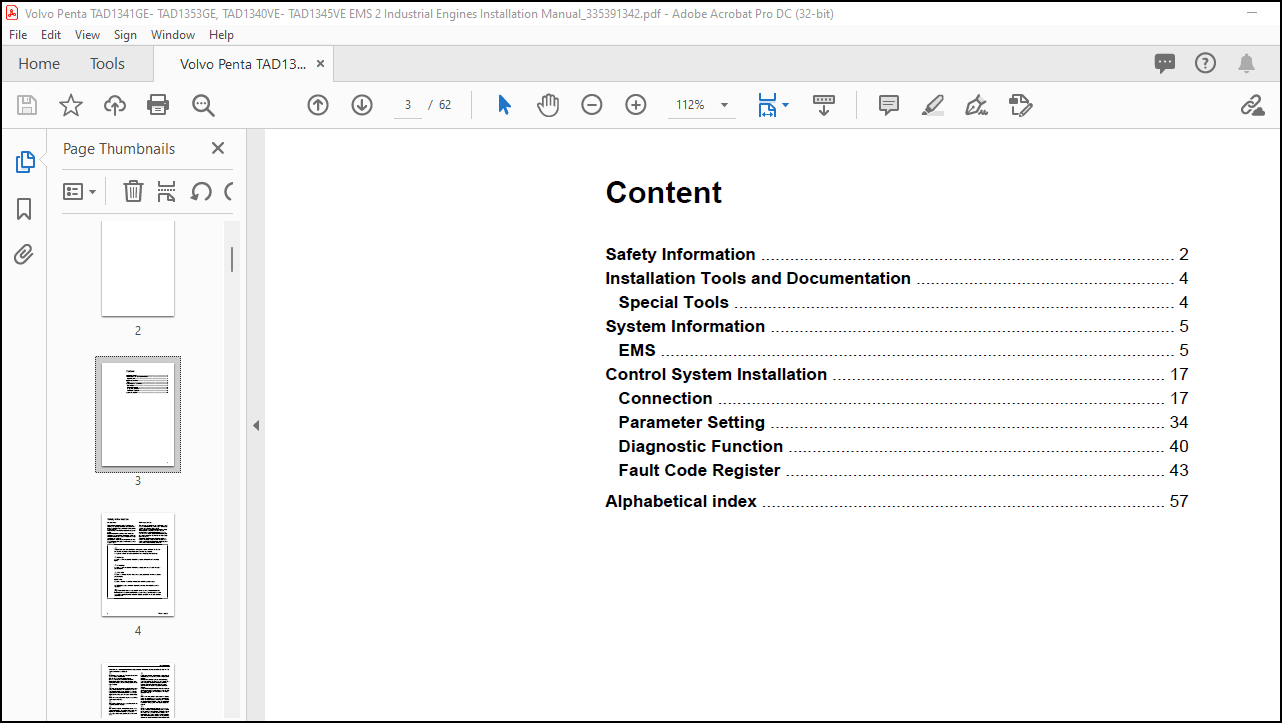
Task: Zoom out with minus icon
Action: pyautogui.click(x=592, y=105)
